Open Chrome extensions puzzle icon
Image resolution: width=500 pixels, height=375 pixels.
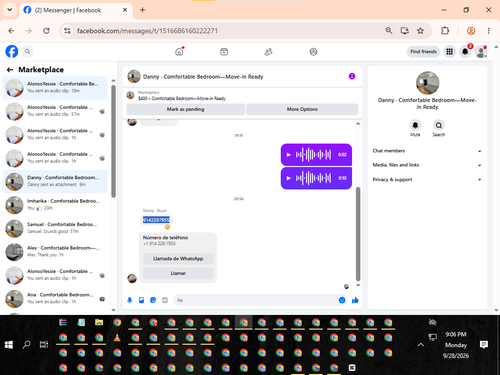[445, 31]
